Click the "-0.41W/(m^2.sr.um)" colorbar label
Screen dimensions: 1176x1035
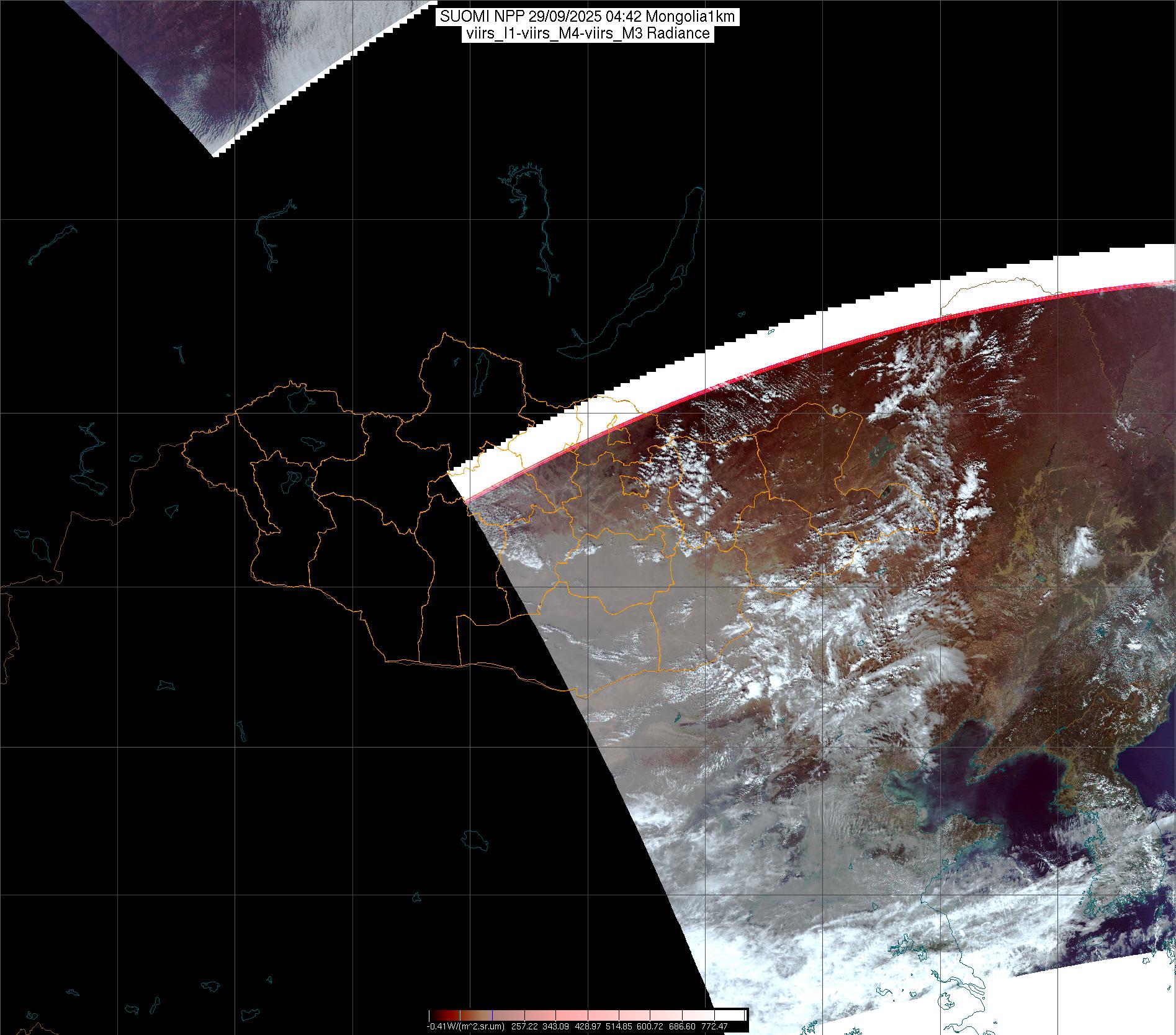(465, 1026)
